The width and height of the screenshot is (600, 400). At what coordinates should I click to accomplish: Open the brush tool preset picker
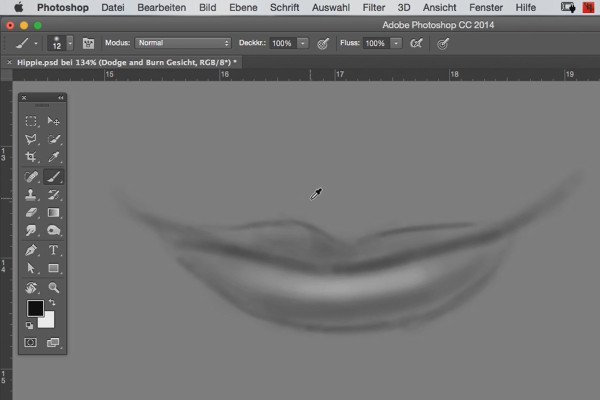click(x=27, y=43)
